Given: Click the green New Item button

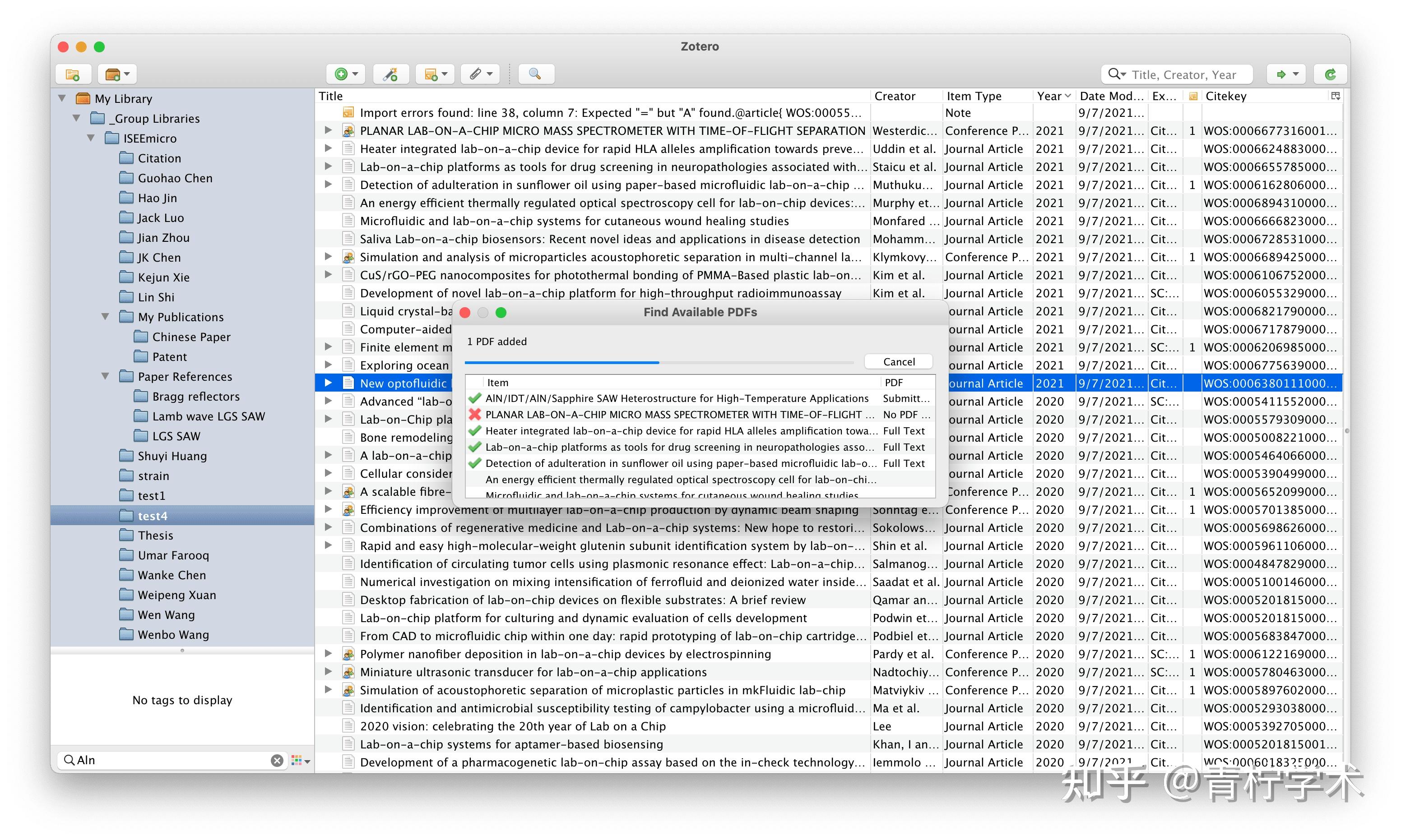Looking at the screenshot, I should [x=345, y=74].
